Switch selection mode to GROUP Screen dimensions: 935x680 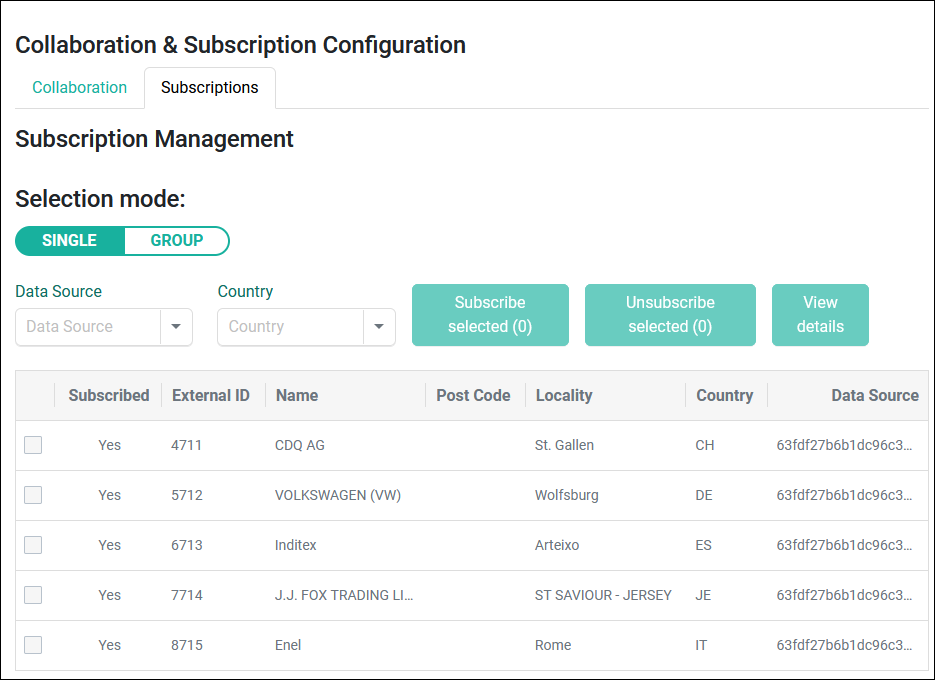click(177, 240)
